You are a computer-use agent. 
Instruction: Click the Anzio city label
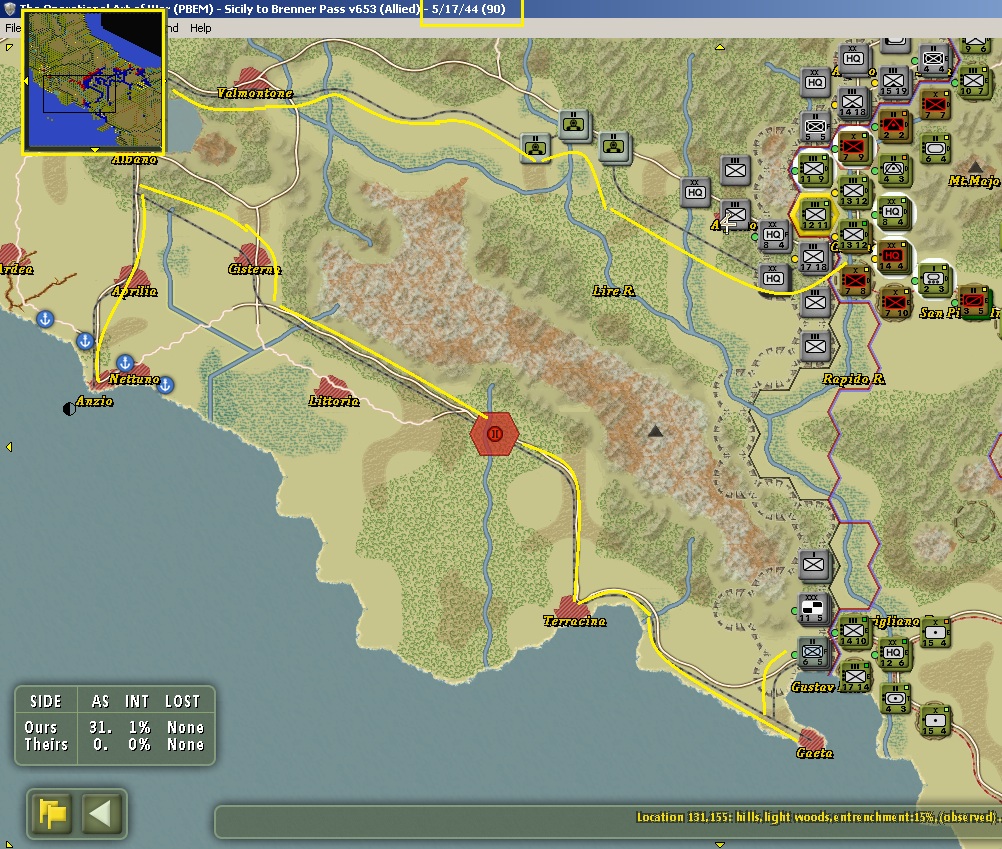tap(95, 401)
